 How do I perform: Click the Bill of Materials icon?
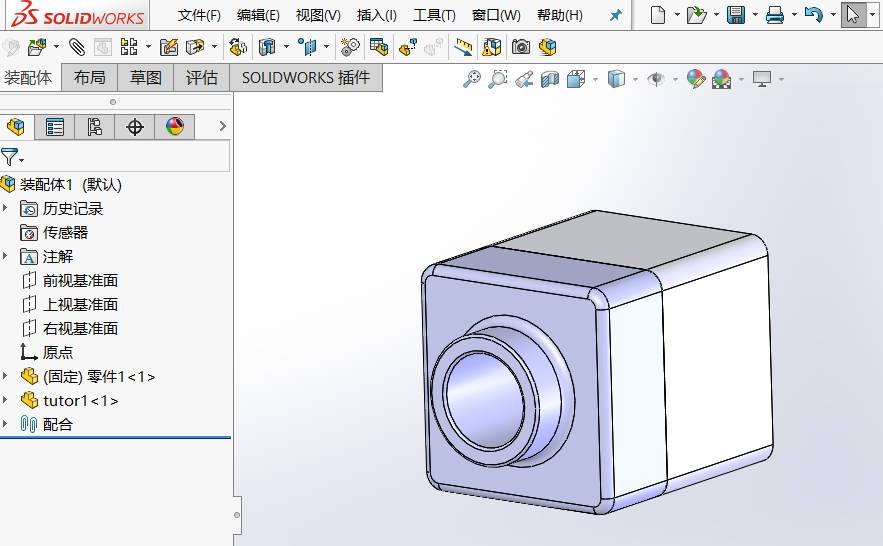(x=379, y=47)
